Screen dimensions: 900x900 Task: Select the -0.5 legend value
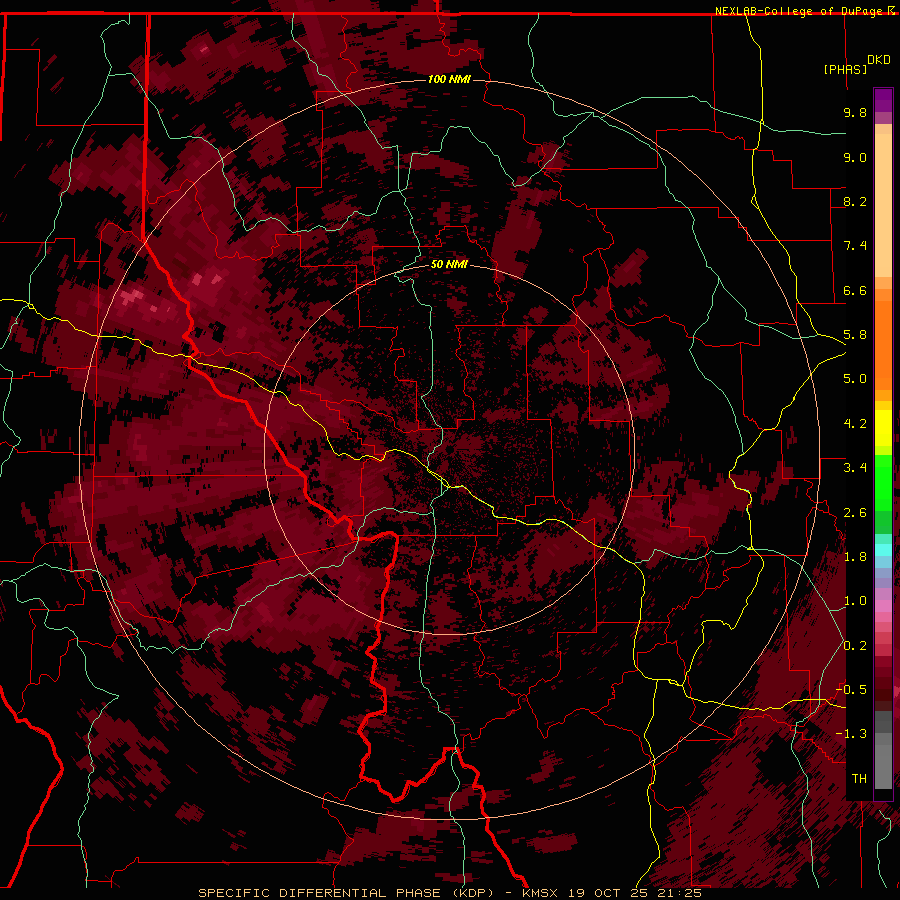tap(851, 689)
